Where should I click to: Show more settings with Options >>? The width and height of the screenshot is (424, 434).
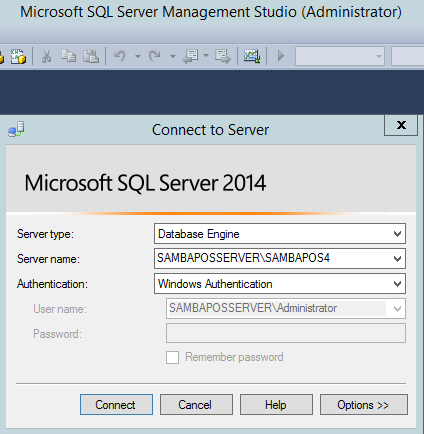coord(364,405)
